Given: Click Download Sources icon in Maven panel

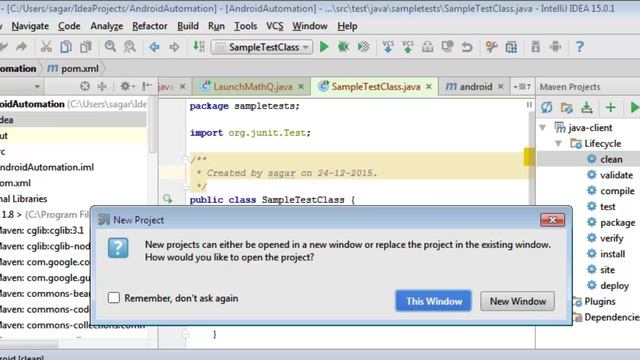Looking at the screenshot, I should 587,107.
